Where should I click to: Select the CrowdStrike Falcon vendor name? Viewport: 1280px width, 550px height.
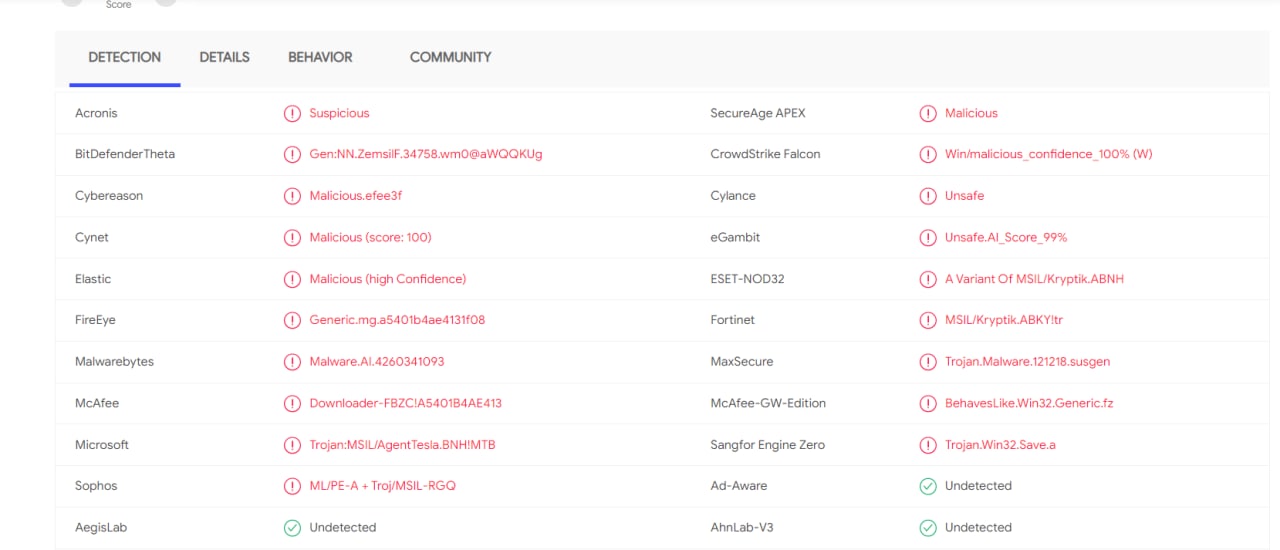(x=765, y=154)
